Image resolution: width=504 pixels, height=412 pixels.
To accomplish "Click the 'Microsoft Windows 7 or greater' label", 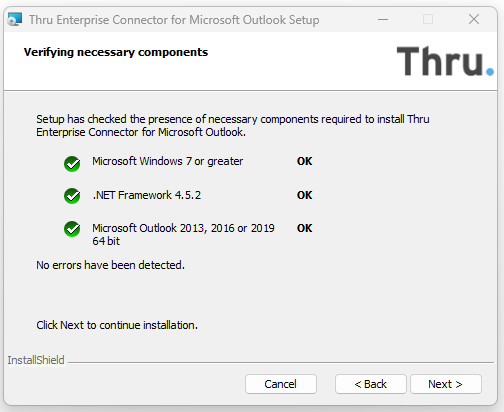I will point(168,161).
